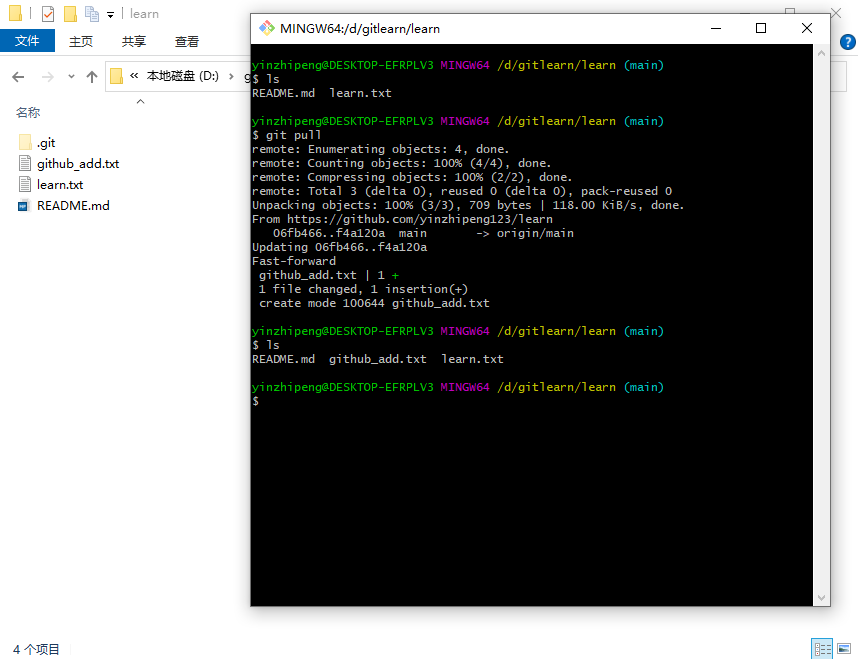Click 'create mode 100644 github_add.txt' line
This screenshot has width=858, height=659.
pos(374,303)
